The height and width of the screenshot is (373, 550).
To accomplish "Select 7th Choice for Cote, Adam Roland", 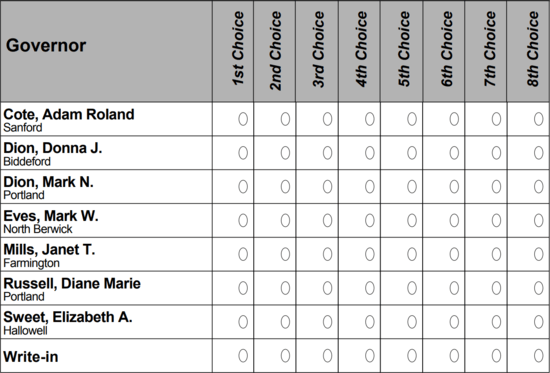I will pyautogui.click(x=496, y=119).
